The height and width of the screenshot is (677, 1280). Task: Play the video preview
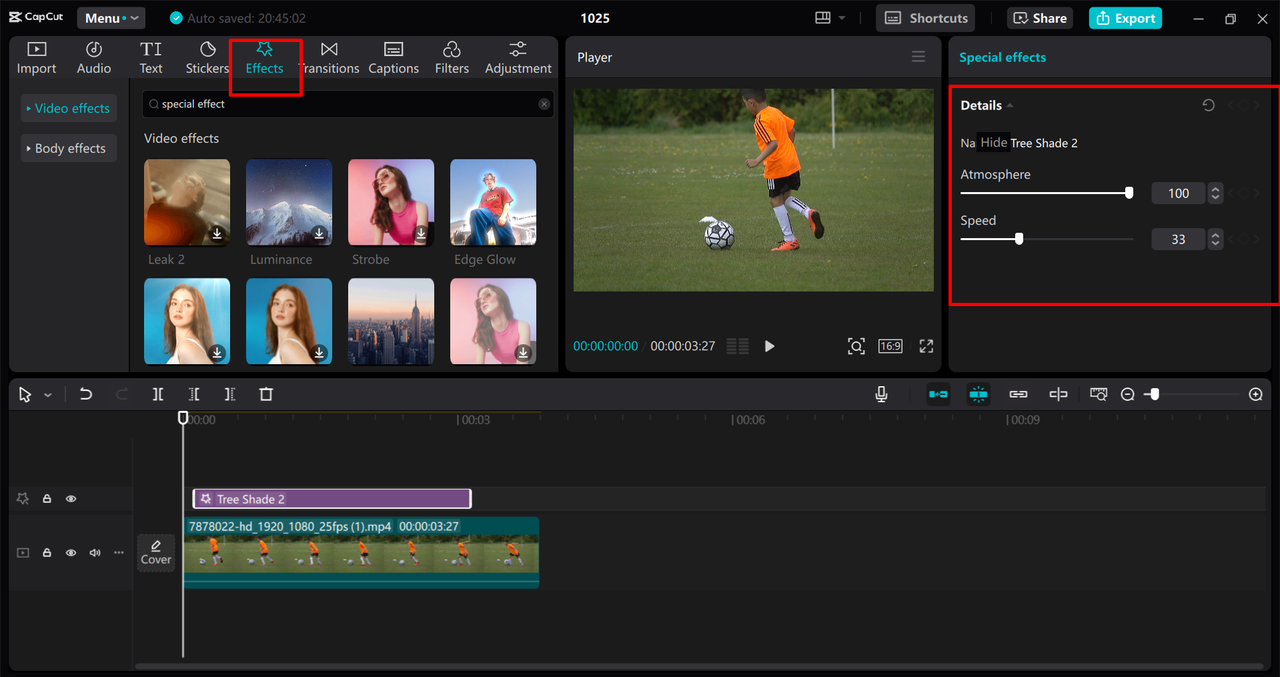(769, 346)
